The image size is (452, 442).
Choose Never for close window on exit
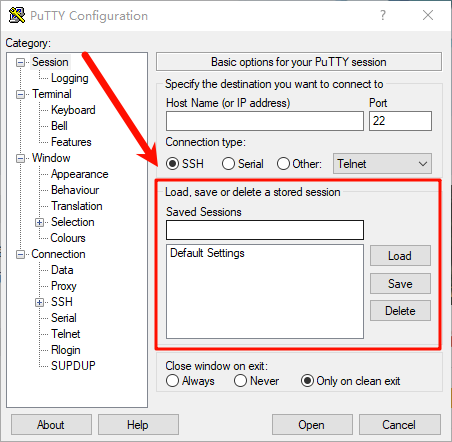240,381
